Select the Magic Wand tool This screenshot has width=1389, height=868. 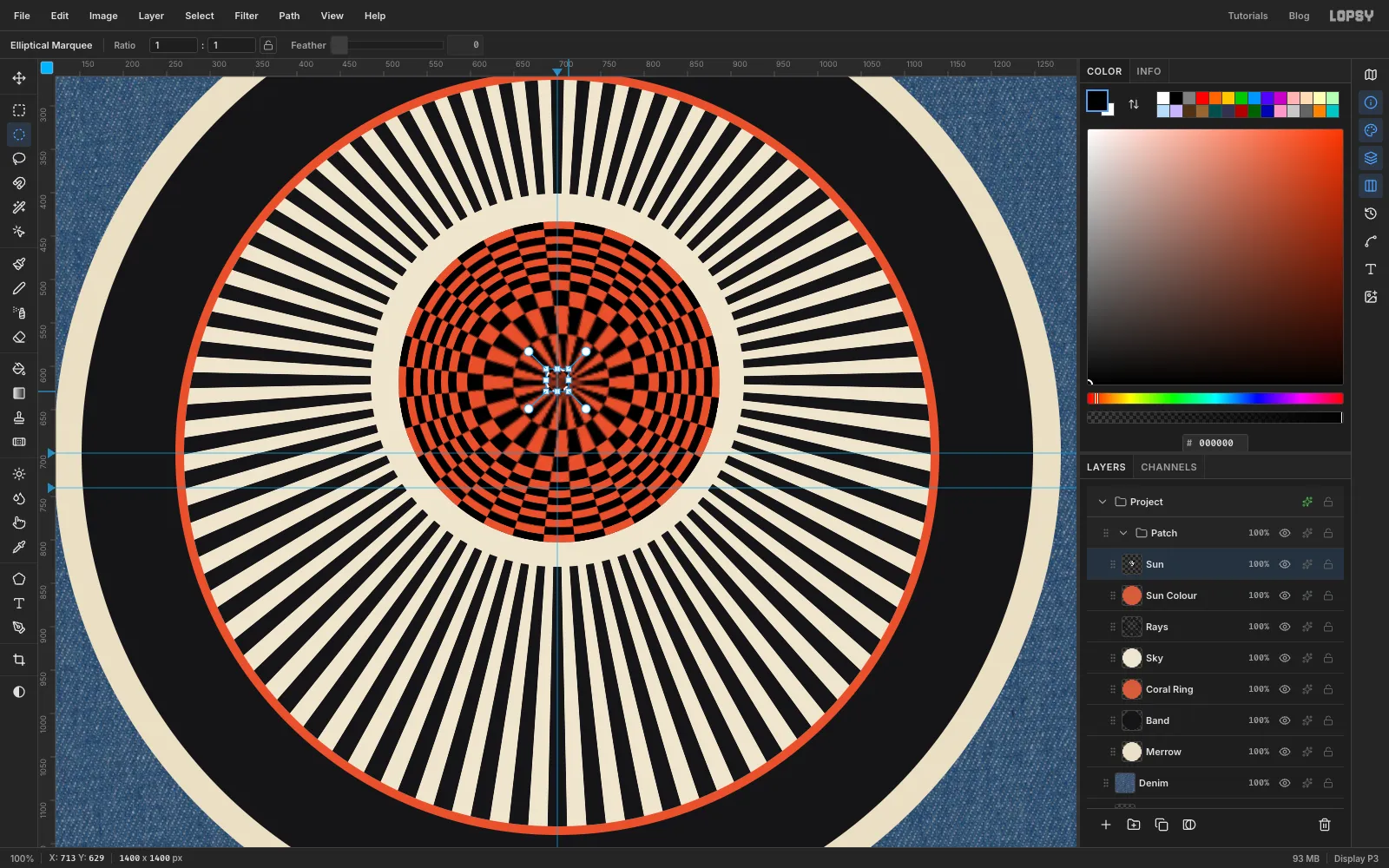click(x=19, y=207)
